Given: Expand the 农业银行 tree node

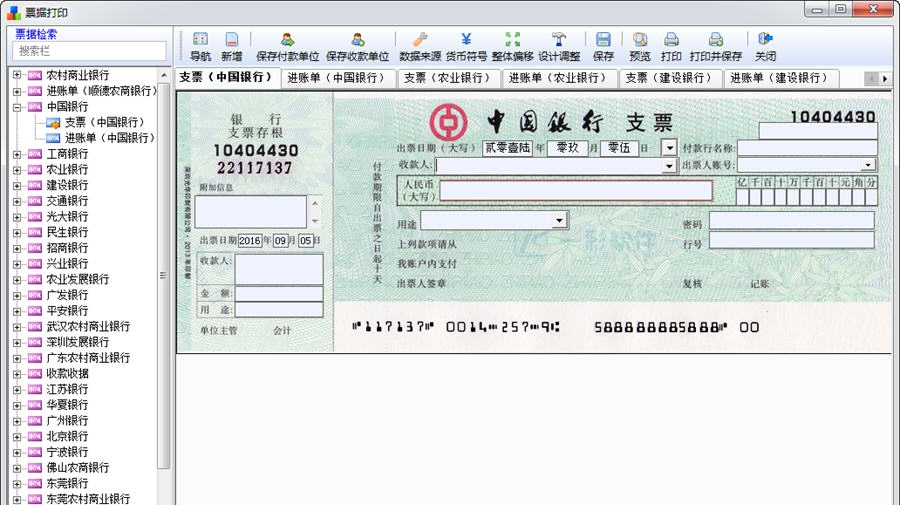Looking at the screenshot, I should 17,169.
